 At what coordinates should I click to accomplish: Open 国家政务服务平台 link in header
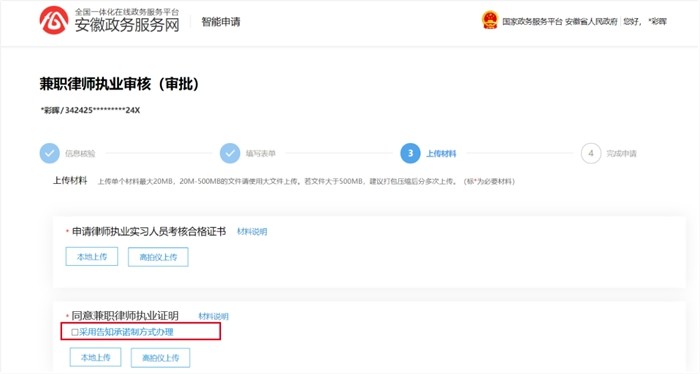[532, 21]
